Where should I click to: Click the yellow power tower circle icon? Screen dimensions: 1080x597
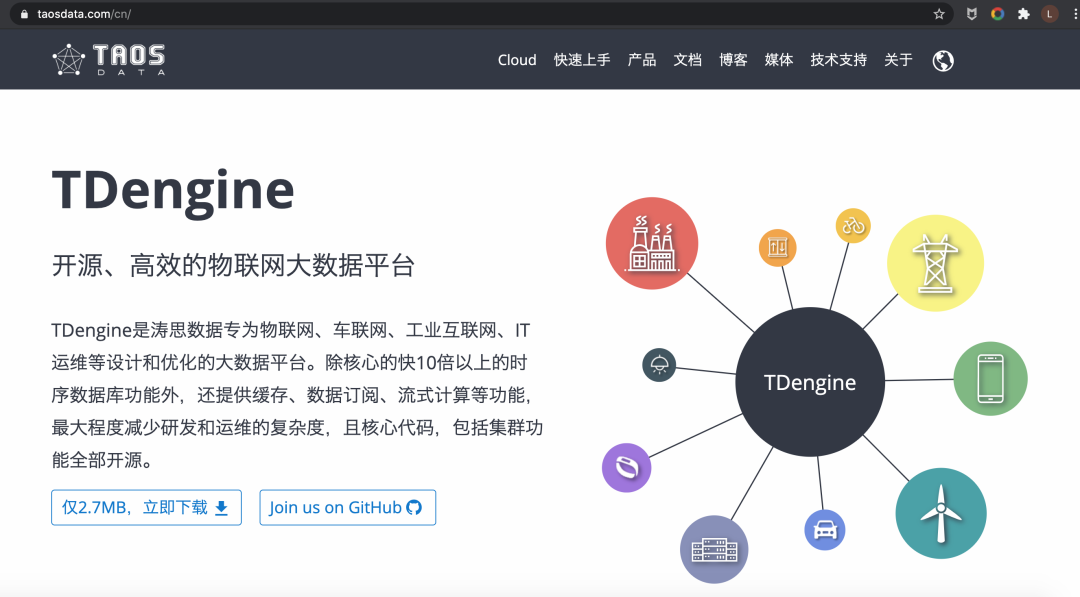(x=935, y=263)
